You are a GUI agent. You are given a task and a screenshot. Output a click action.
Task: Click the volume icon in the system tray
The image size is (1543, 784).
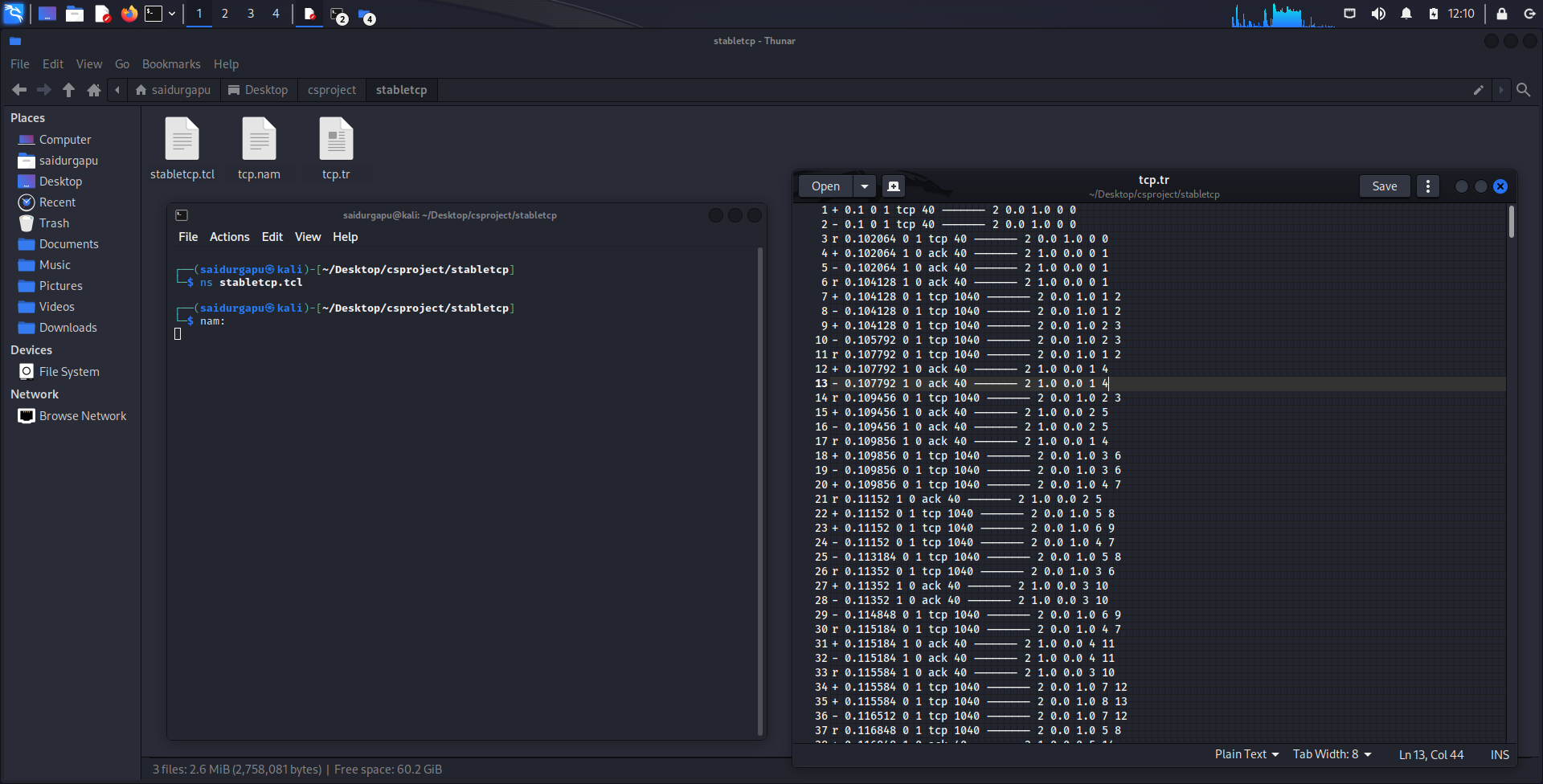1378,13
